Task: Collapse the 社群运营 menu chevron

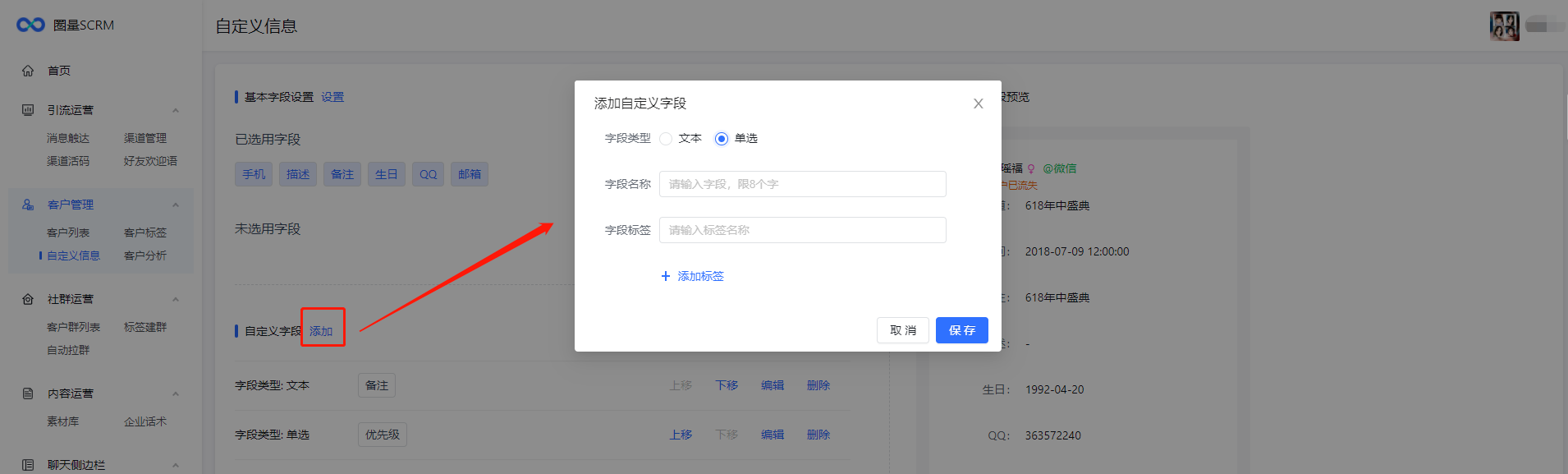Action: click(176, 299)
